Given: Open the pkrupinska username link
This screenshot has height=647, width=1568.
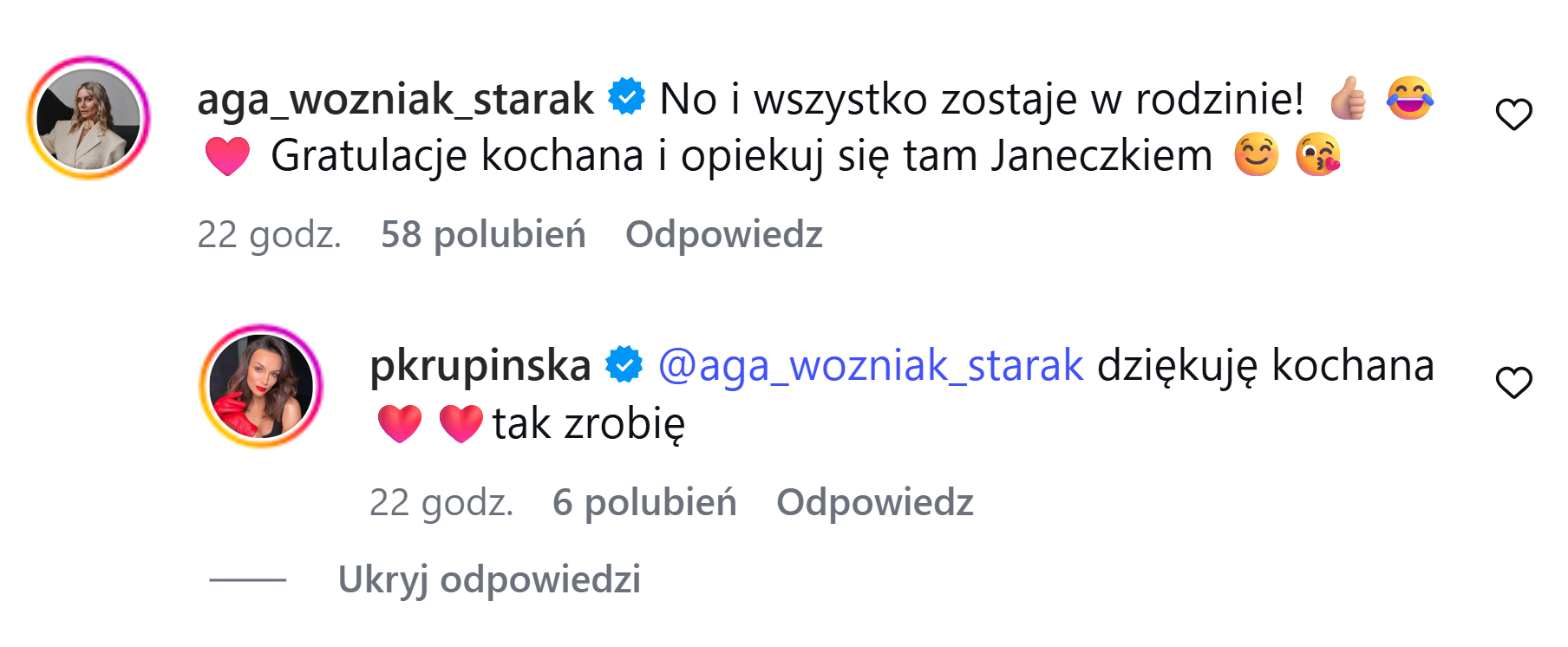Looking at the screenshot, I should [x=480, y=365].
